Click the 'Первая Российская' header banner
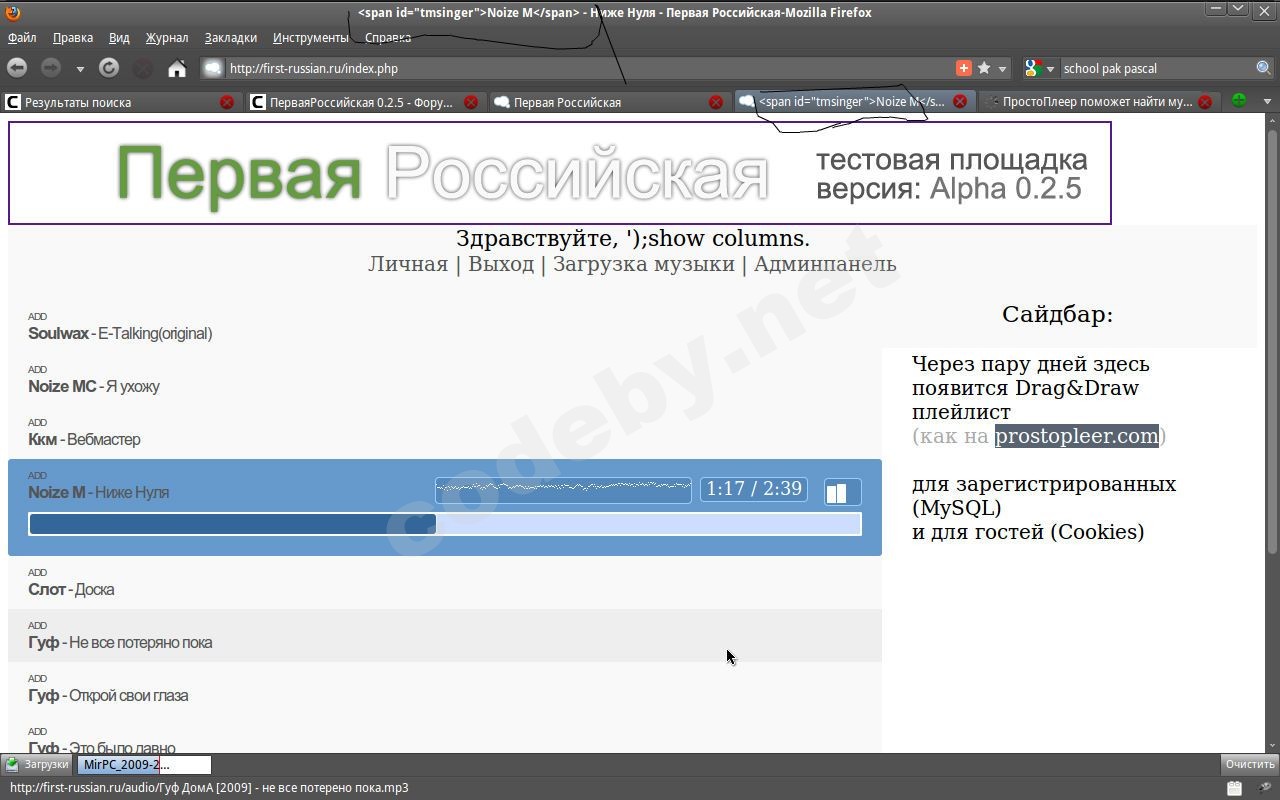The width and height of the screenshot is (1280, 800). click(x=560, y=173)
